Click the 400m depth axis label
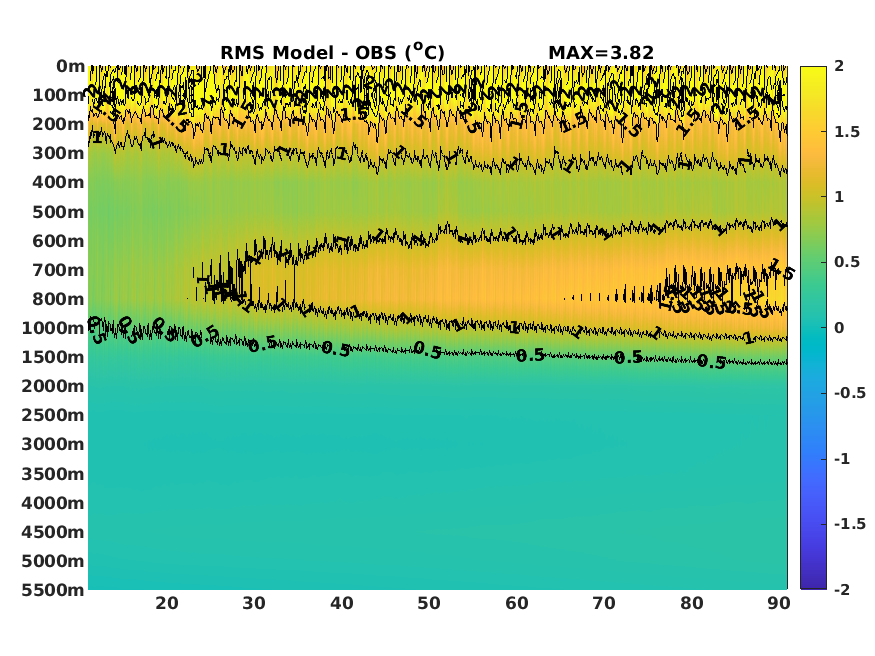Screen dimensions: 875x656 click(59, 182)
